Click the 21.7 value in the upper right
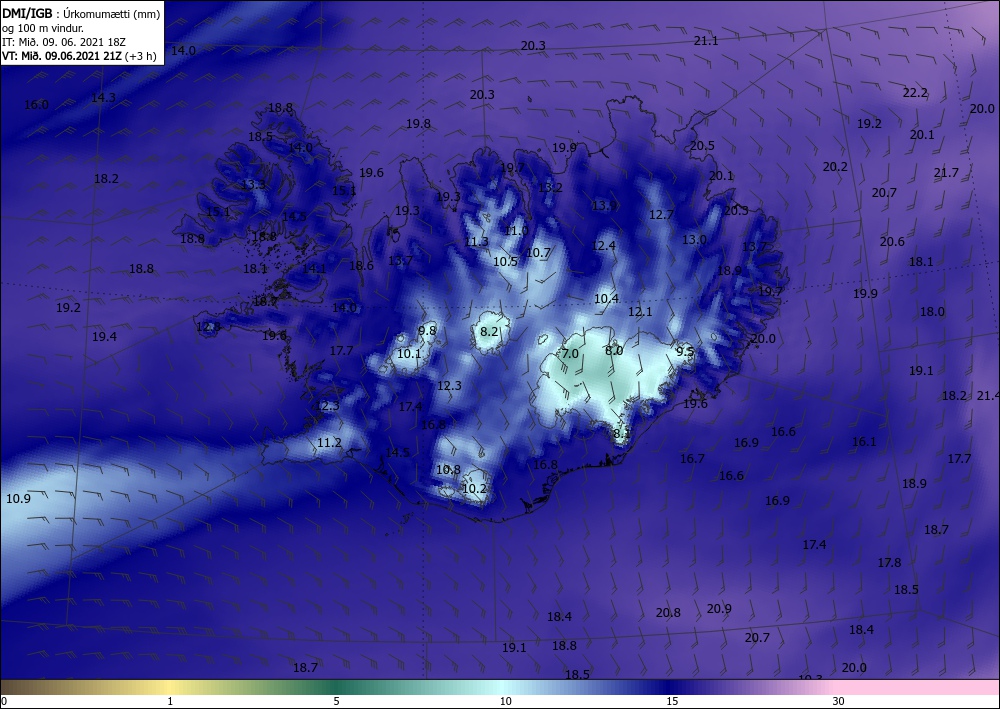Image resolution: width=1000 pixels, height=709 pixels. coord(946,173)
